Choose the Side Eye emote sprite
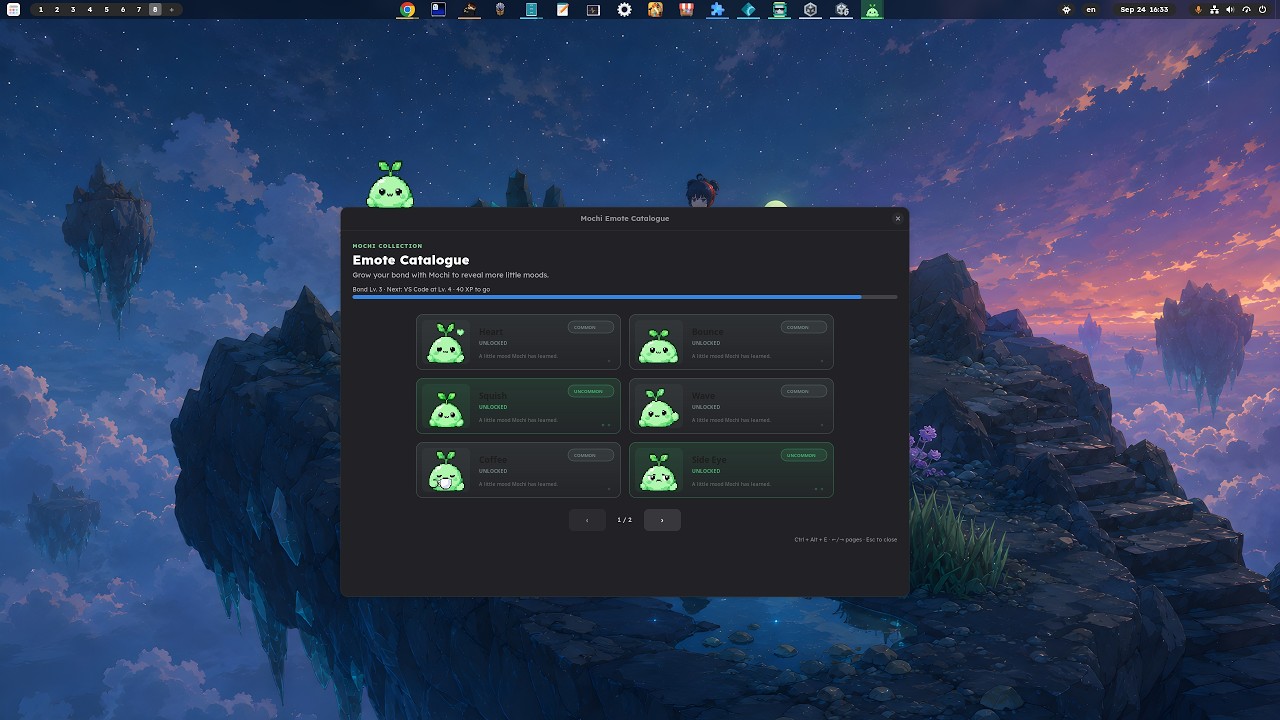Image resolution: width=1280 pixels, height=720 pixels. coord(659,470)
